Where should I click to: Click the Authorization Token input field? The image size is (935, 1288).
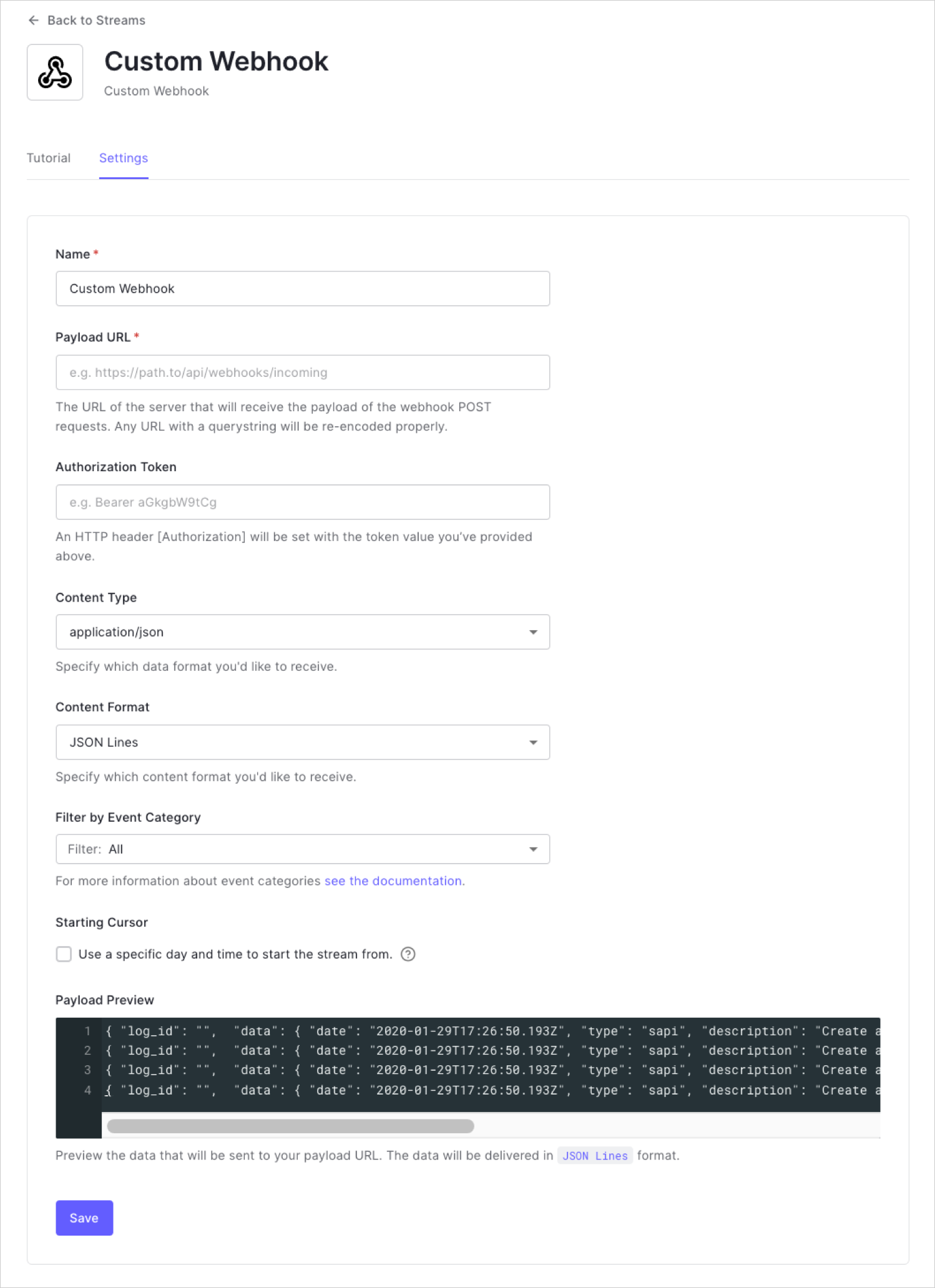[302, 502]
